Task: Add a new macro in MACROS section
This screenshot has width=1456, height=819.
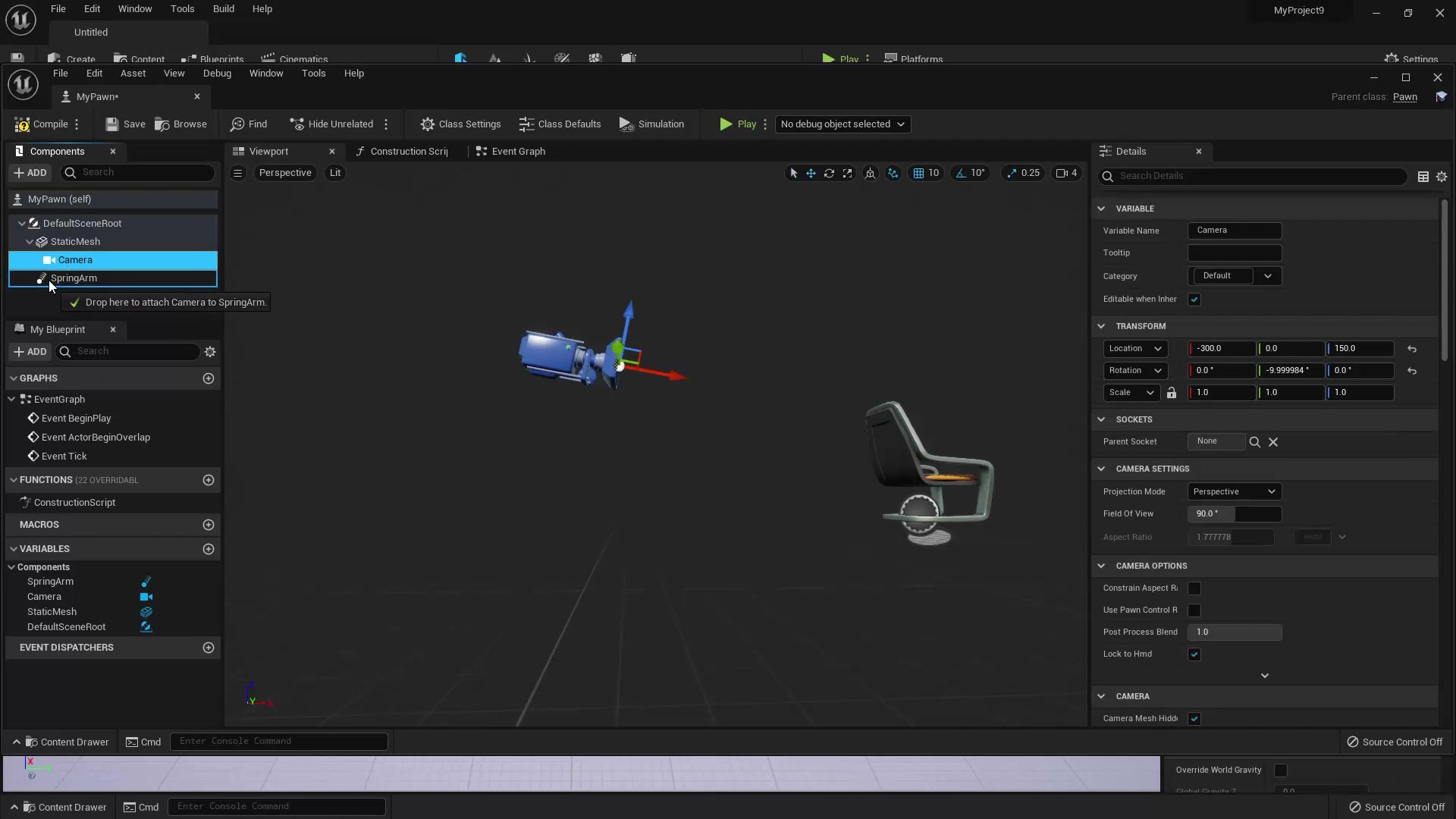Action: point(209,525)
